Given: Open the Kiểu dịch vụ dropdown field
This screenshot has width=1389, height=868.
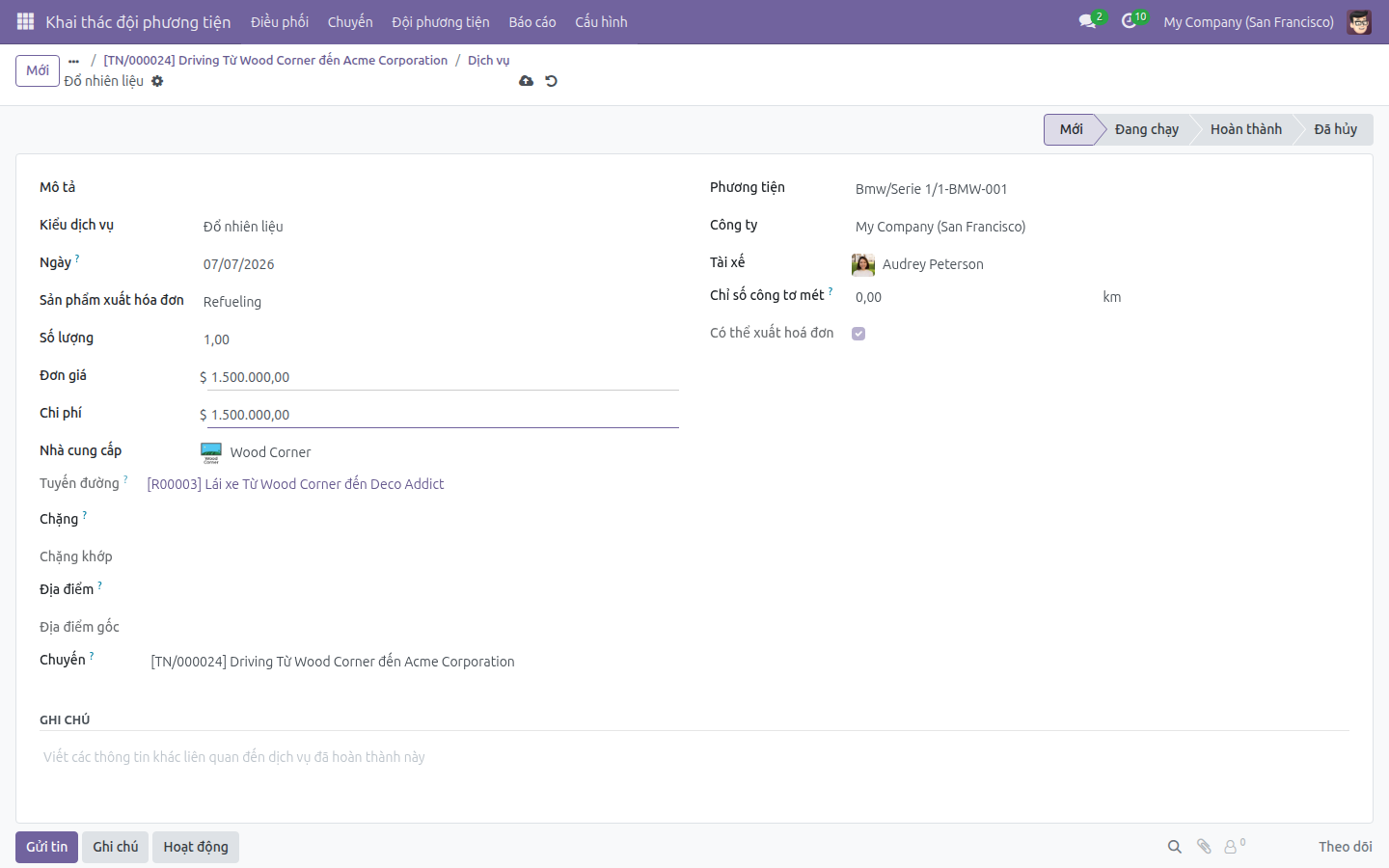Looking at the screenshot, I should tap(440, 227).
